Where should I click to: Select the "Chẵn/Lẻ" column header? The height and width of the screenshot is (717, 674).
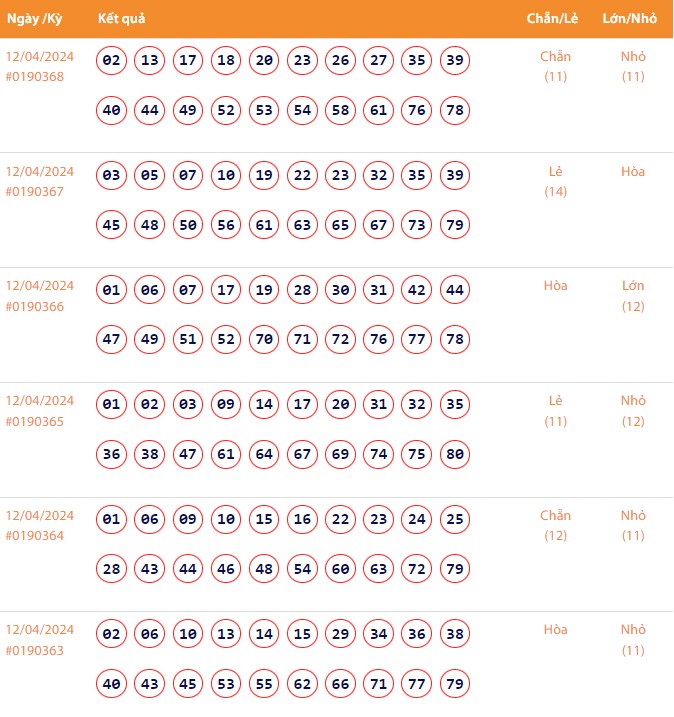point(553,19)
